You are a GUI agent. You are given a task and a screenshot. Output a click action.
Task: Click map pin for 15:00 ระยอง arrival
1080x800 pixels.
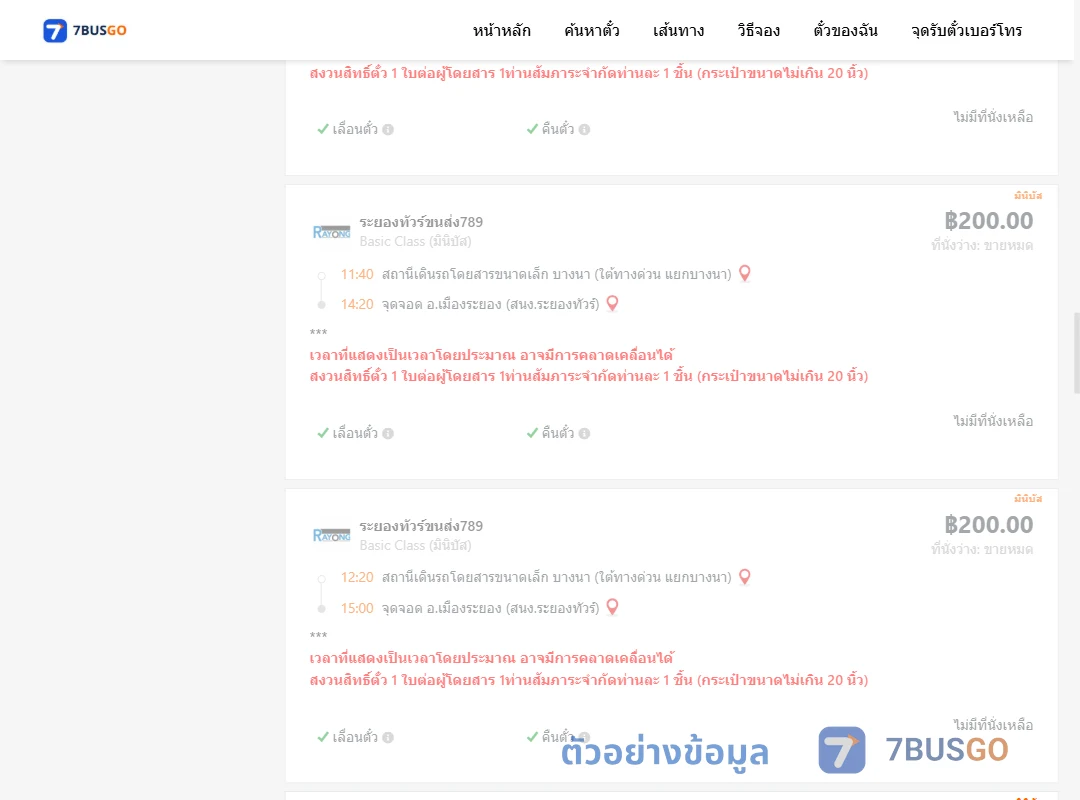pos(612,607)
